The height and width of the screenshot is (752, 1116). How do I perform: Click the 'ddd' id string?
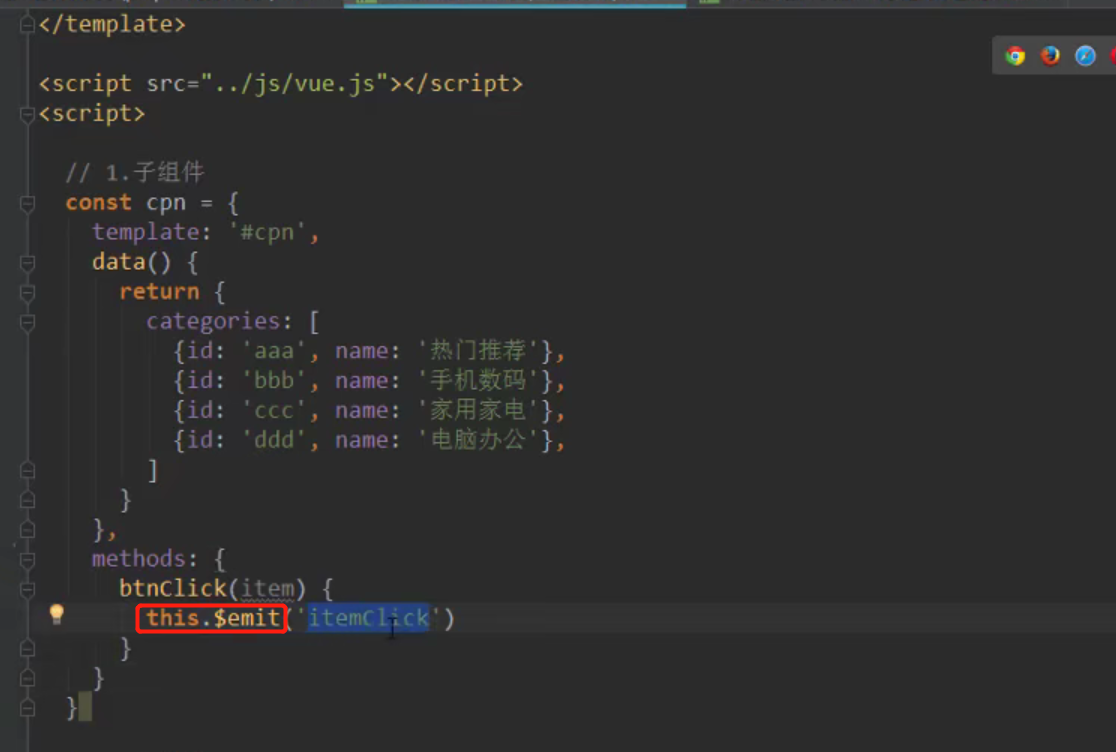274,440
